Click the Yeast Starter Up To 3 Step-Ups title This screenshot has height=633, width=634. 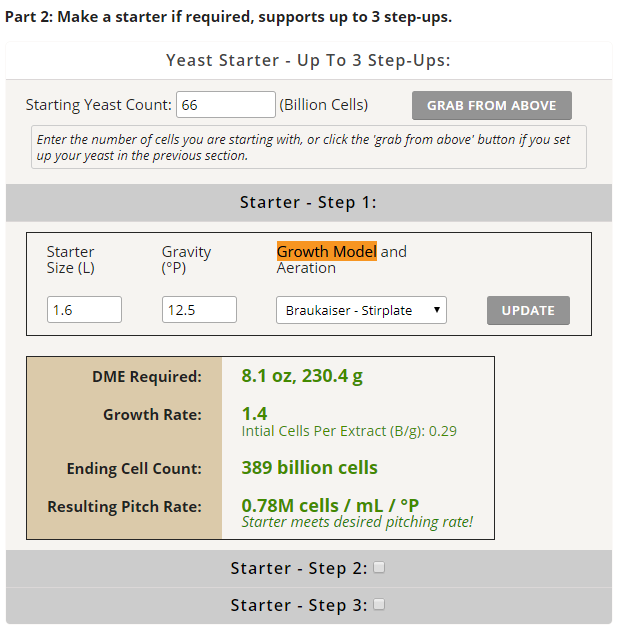pos(308,60)
